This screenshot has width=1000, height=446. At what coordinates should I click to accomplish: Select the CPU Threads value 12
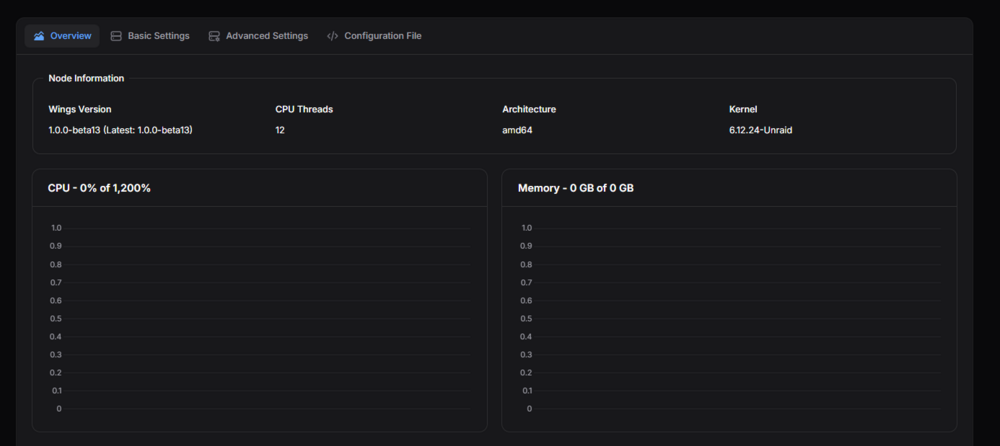[280, 130]
